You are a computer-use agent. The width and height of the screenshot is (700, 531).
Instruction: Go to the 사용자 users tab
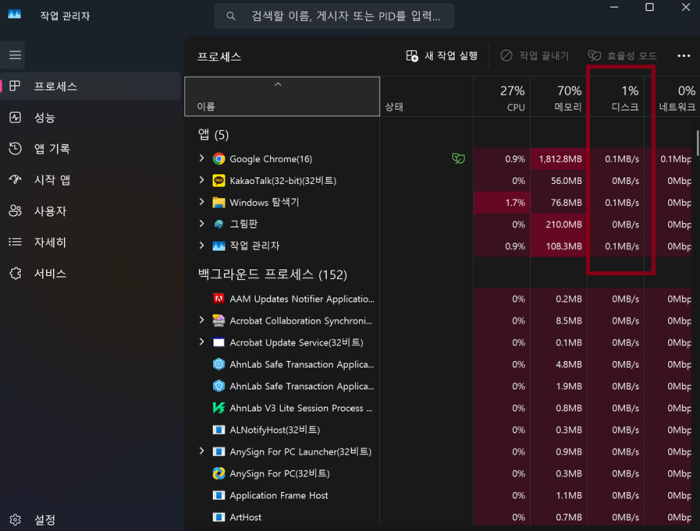click(90, 211)
